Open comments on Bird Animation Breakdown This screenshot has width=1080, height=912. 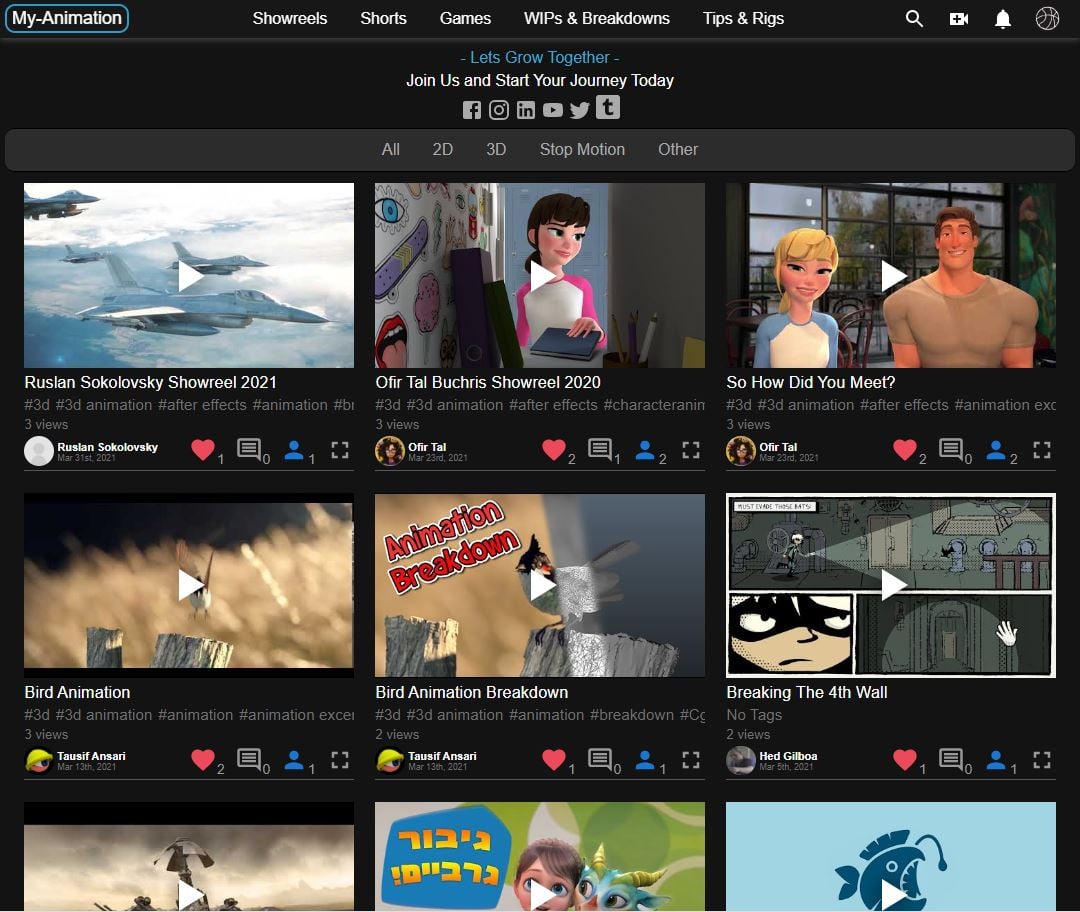[x=600, y=758]
